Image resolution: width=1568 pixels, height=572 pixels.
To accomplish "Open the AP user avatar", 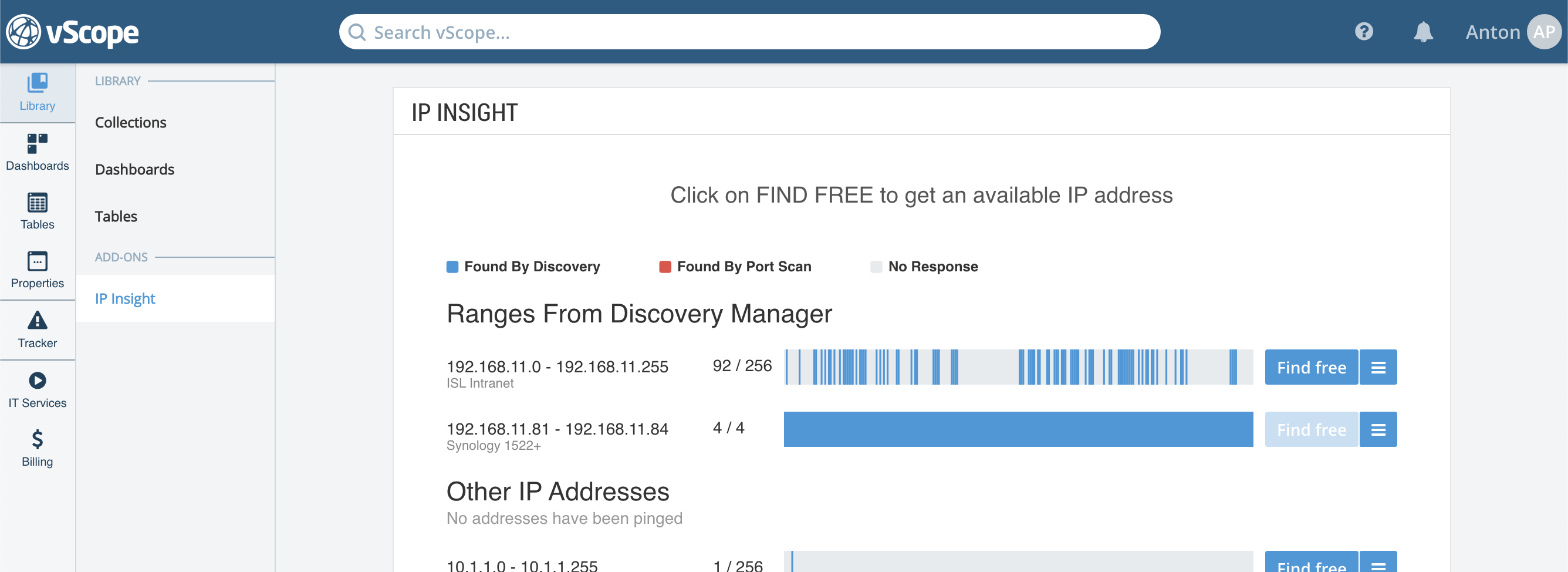I will (x=1544, y=32).
